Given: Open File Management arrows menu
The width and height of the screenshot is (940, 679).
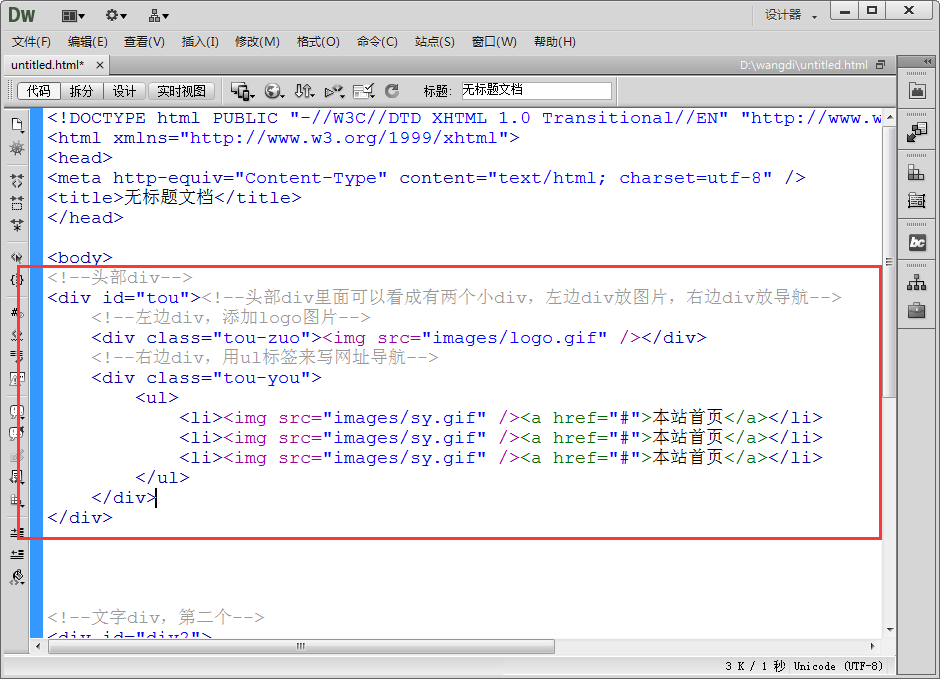Looking at the screenshot, I should [305, 91].
